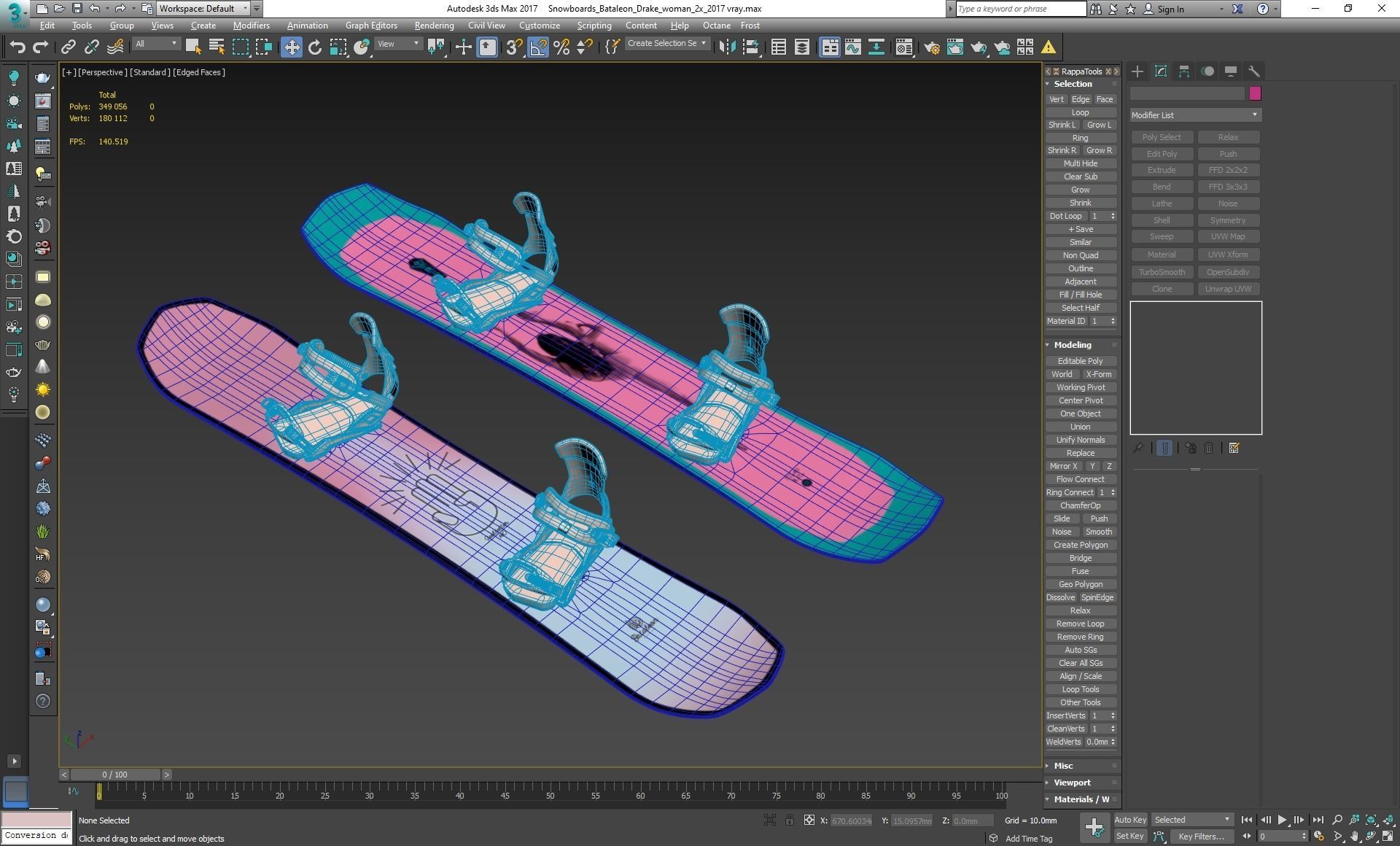Click the yellow warning triangle icon
Viewport: 1400px width, 846px height.
click(x=1049, y=47)
